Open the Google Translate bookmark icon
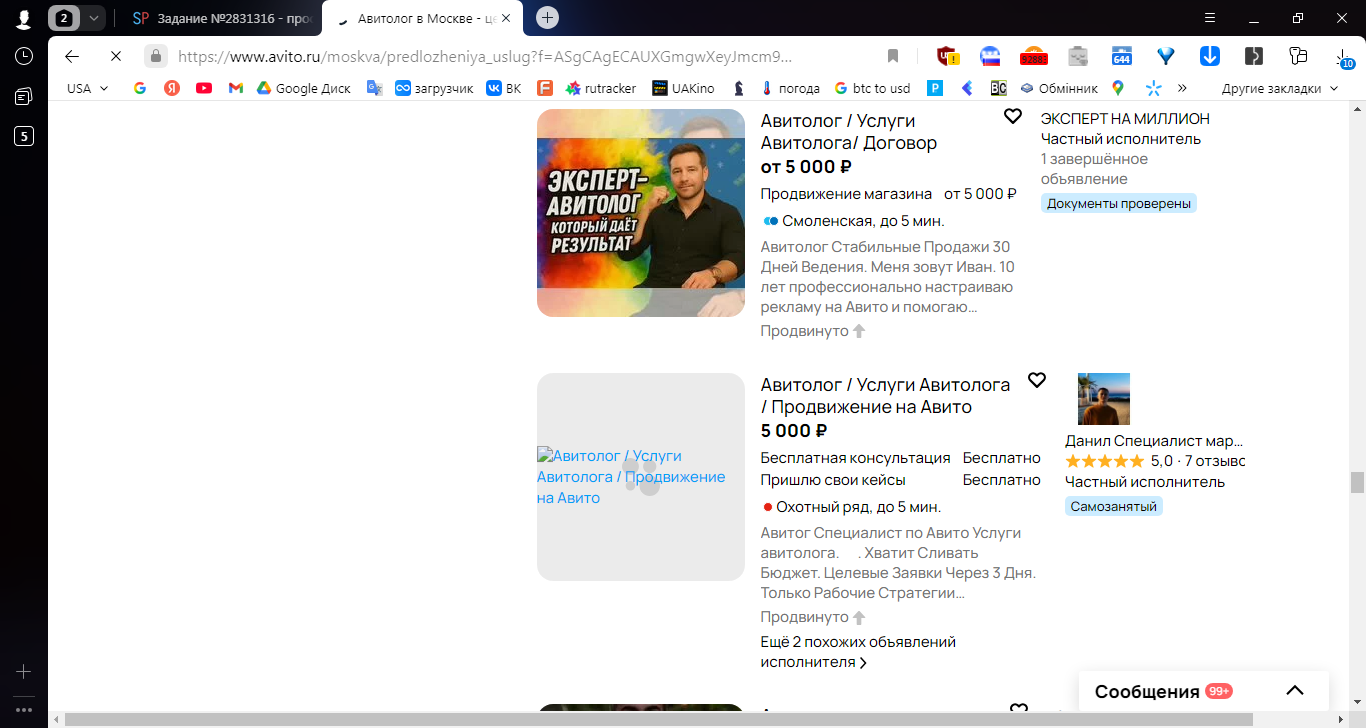This screenshot has height=728, width=1366. click(375, 88)
